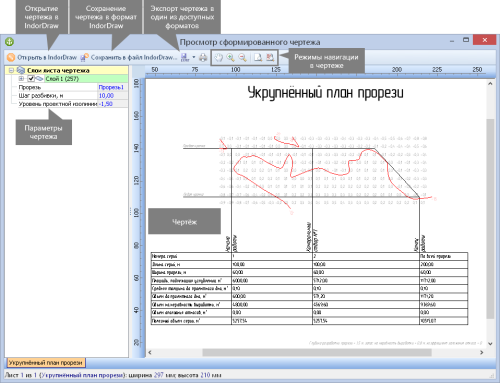
Task: Click the horizontal scrollbar right arrow
Action: coord(482,352)
